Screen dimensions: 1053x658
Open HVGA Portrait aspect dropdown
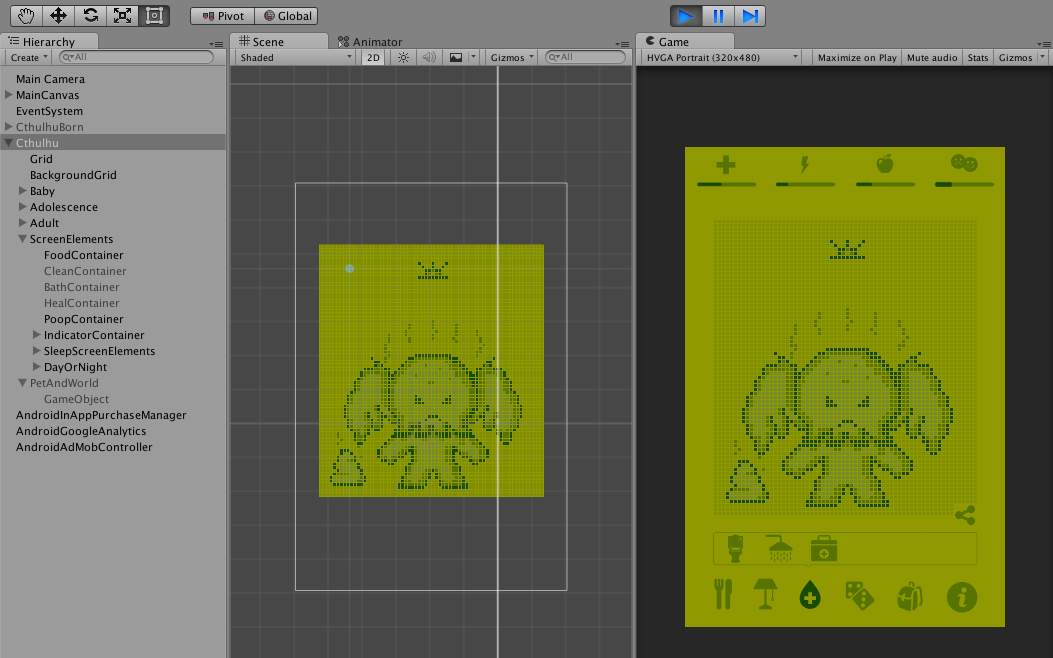(722, 58)
